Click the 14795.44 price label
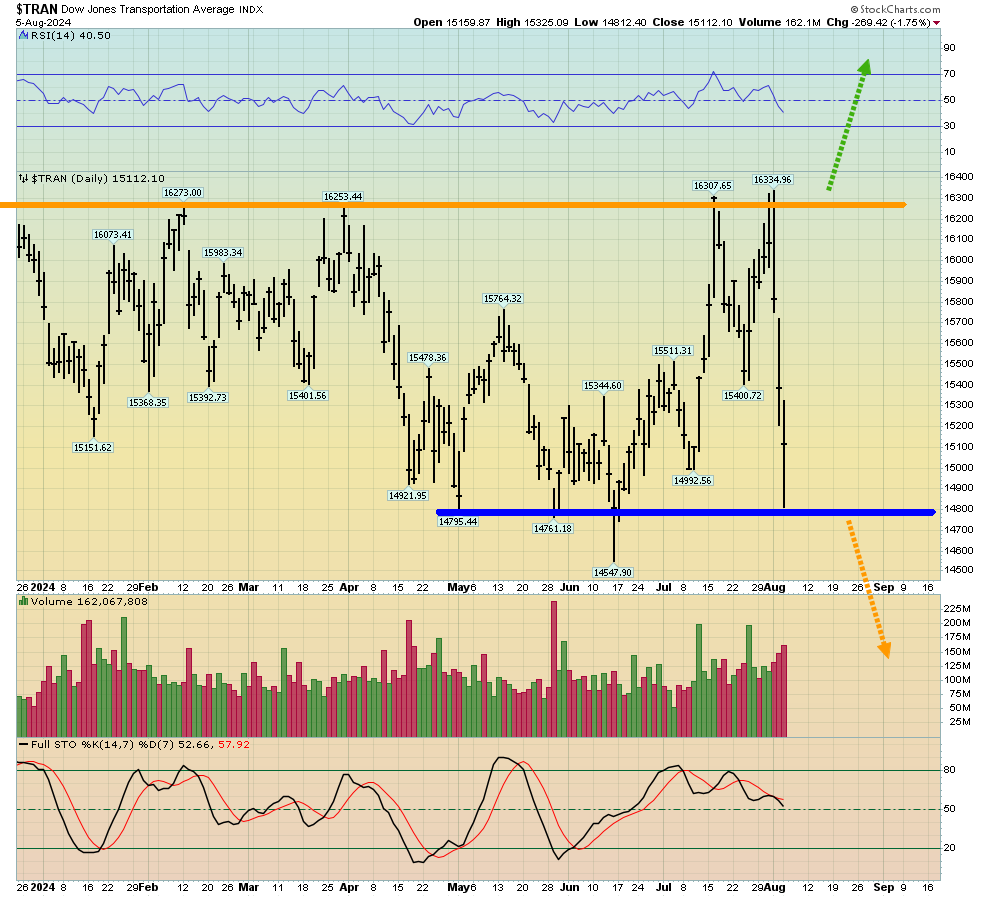 pos(458,521)
